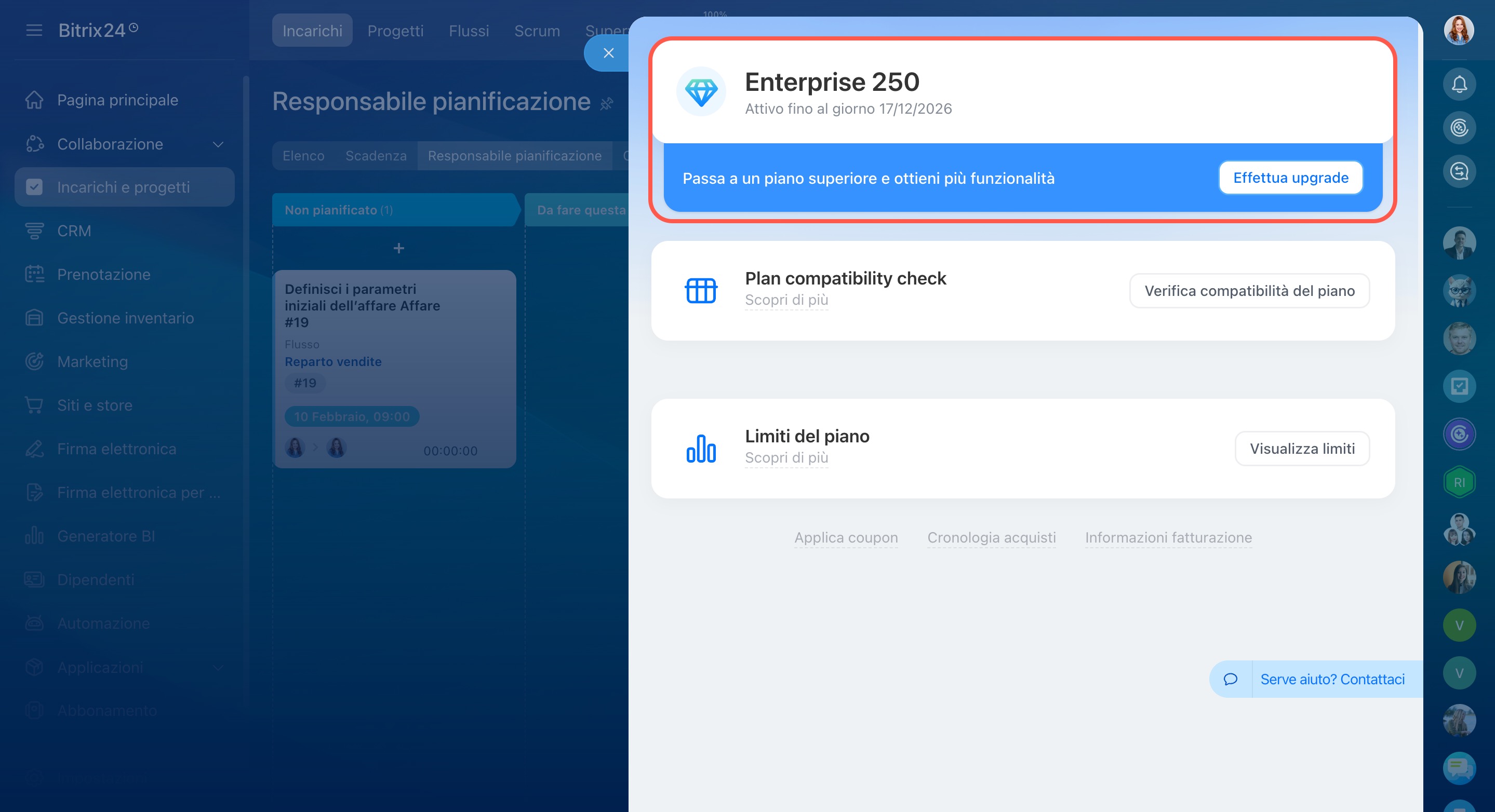Open Marketing in the sidebar
This screenshot has width=1495, height=812.
click(x=92, y=361)
